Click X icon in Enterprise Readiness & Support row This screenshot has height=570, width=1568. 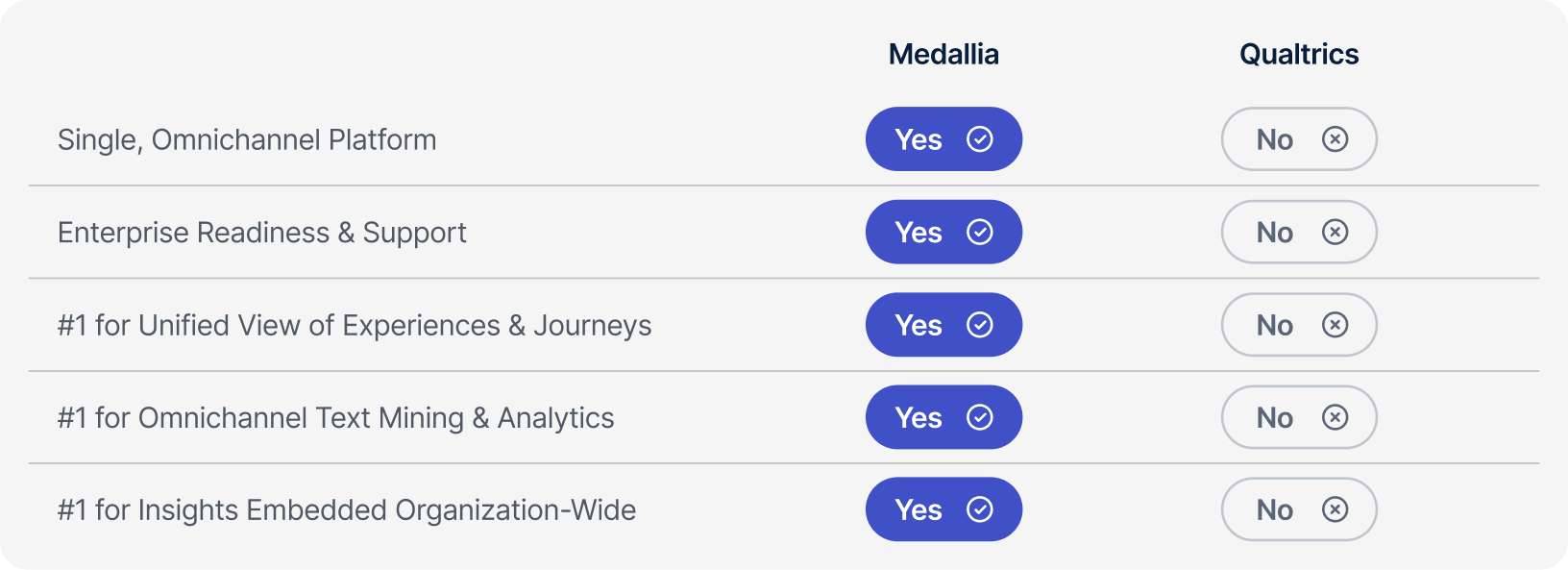1335,232
